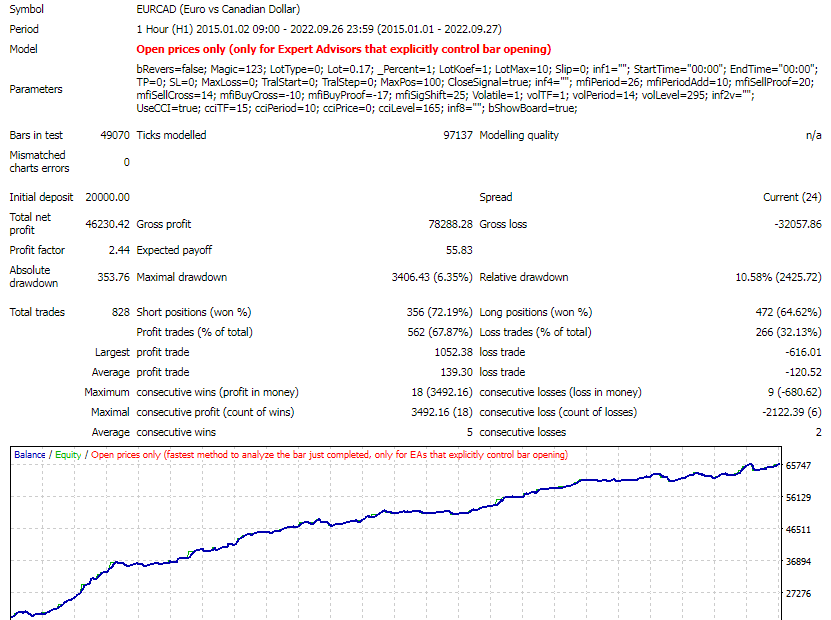Click the Relative drawdown label

click(x=524, y=277)
